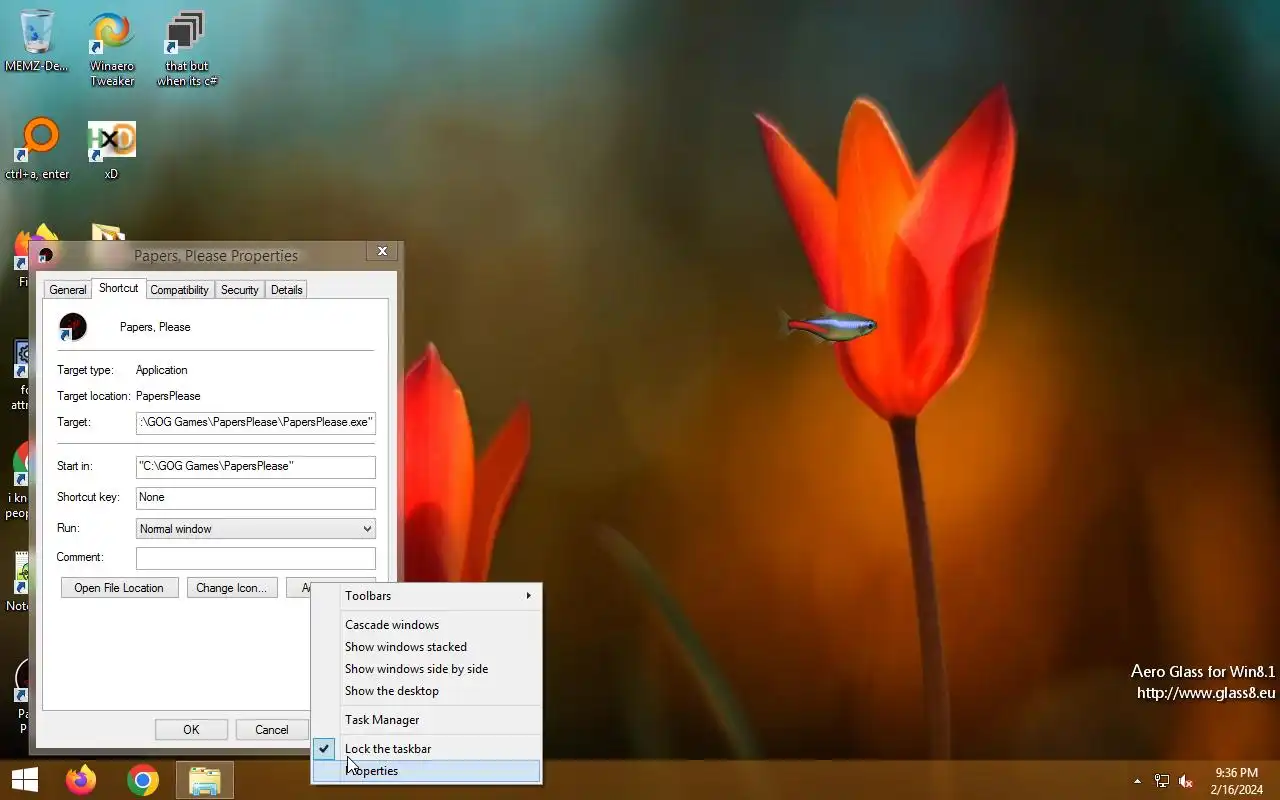Screen dimensions: 1280x800
Task: Click Cancel in the Properties dialog
Action: [271, 730]
